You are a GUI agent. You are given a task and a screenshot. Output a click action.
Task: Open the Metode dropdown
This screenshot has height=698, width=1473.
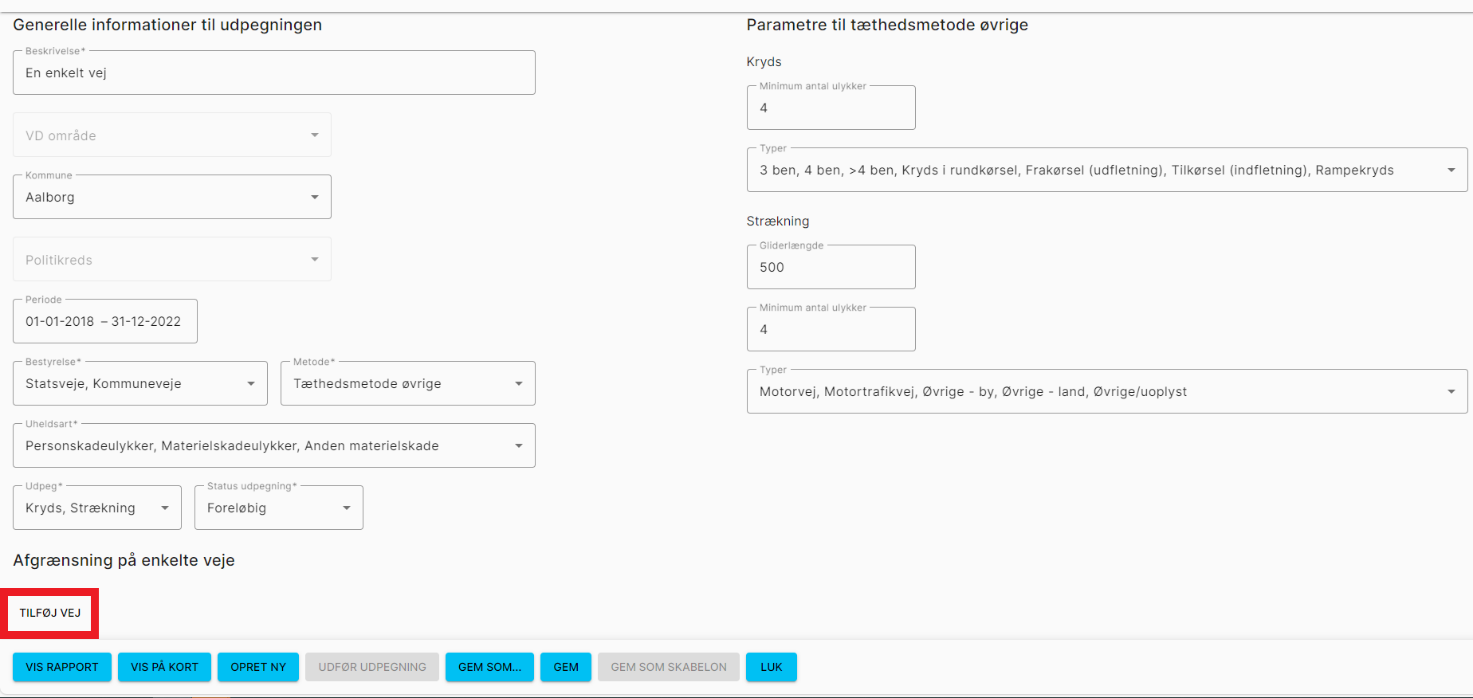[x=407, y=383]
